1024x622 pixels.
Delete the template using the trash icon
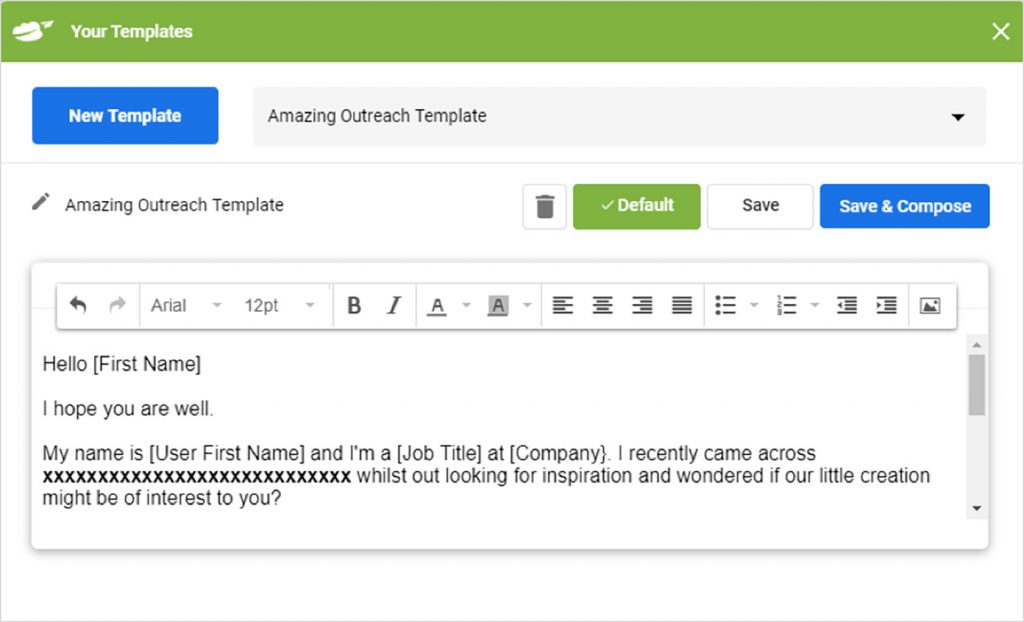tap(544, 206)
